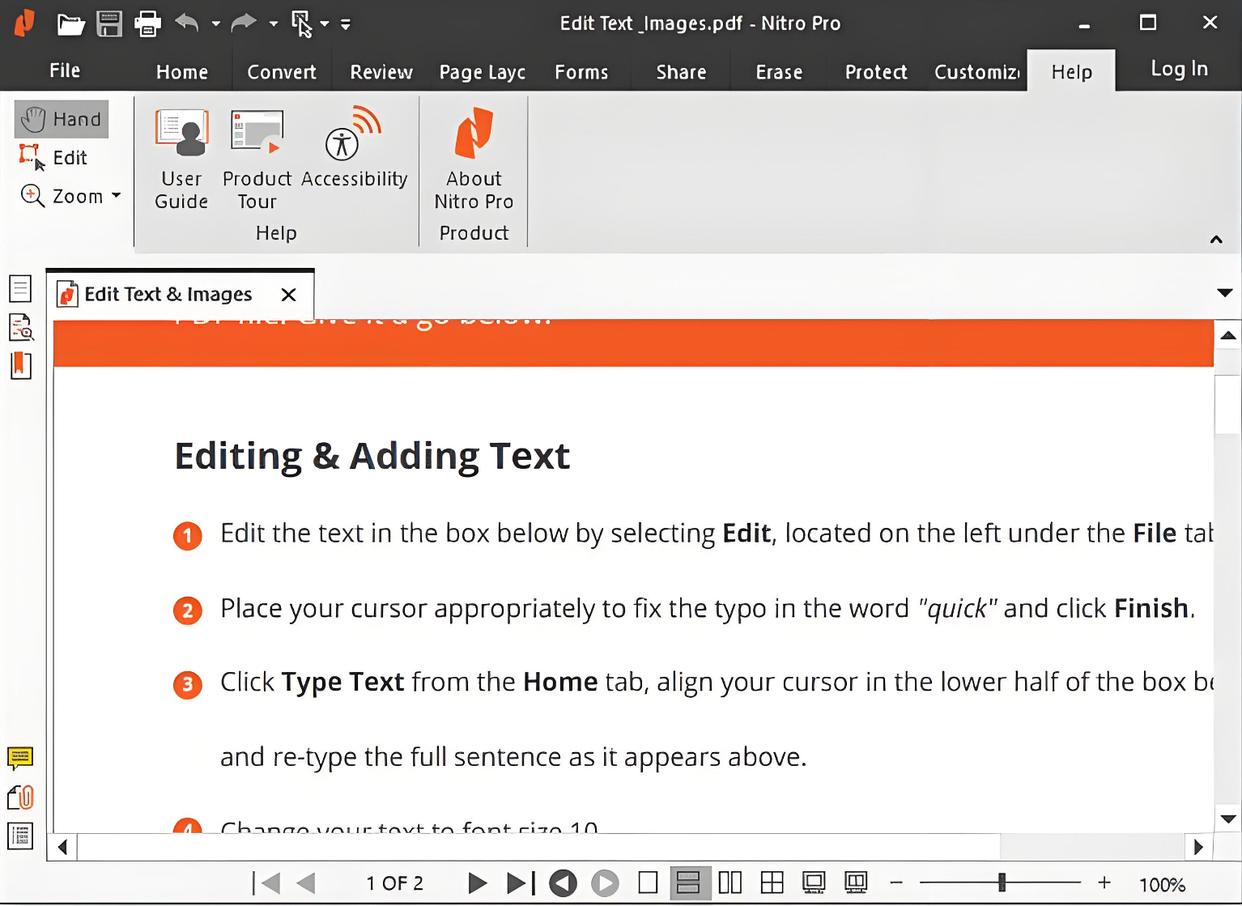
Task: Enable continuous page view mode
Action: 688,883
